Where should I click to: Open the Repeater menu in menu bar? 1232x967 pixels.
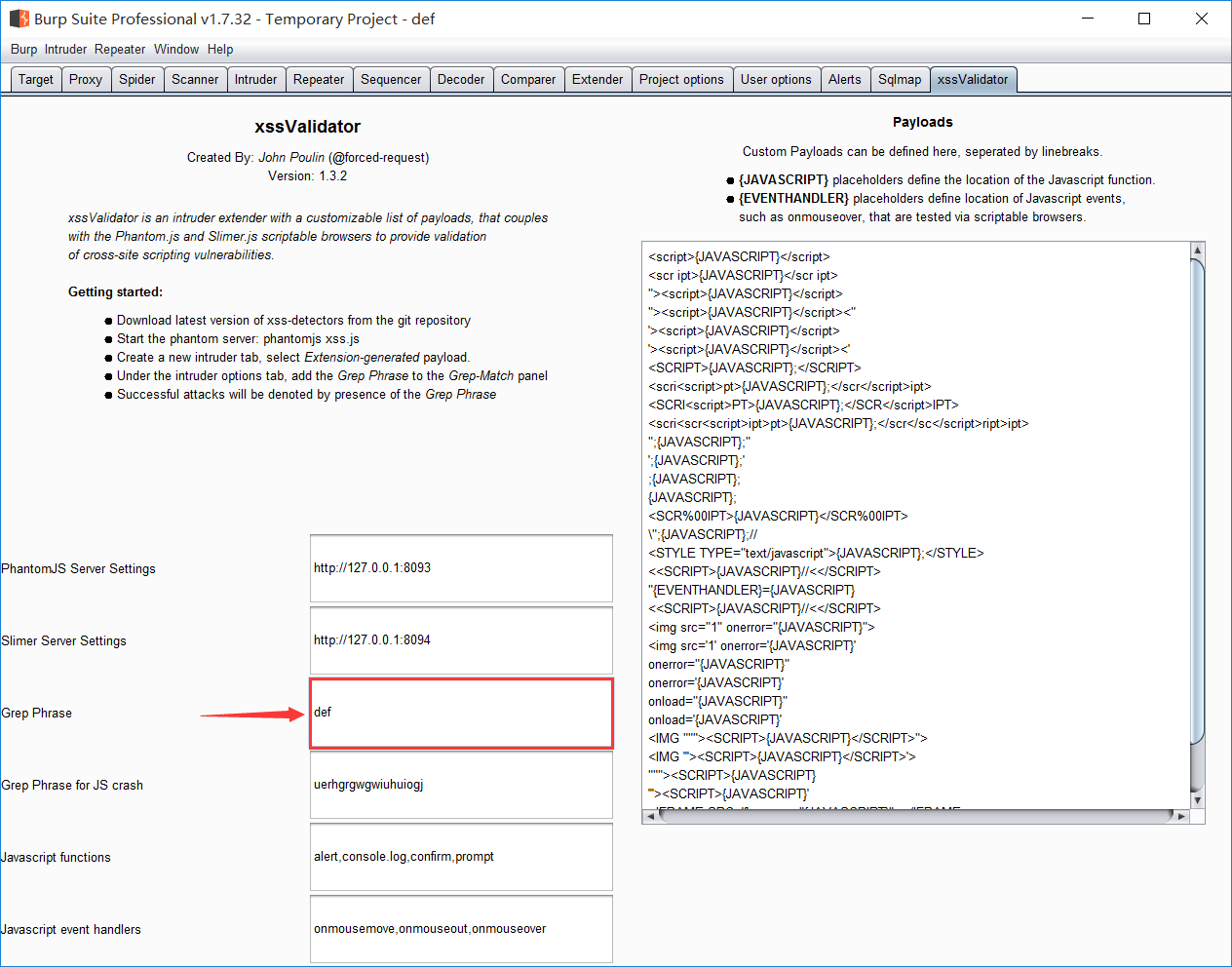tap(120, 49)
